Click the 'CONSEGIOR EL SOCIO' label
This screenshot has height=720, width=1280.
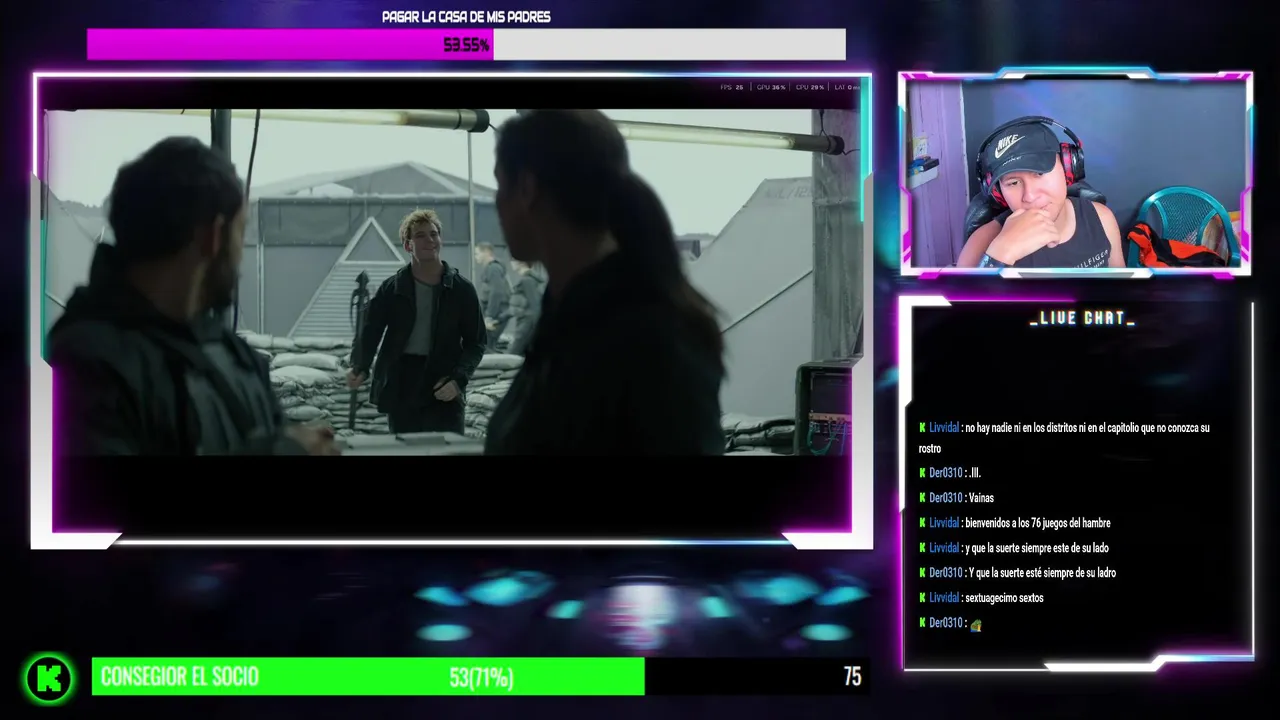pos(180,677)
